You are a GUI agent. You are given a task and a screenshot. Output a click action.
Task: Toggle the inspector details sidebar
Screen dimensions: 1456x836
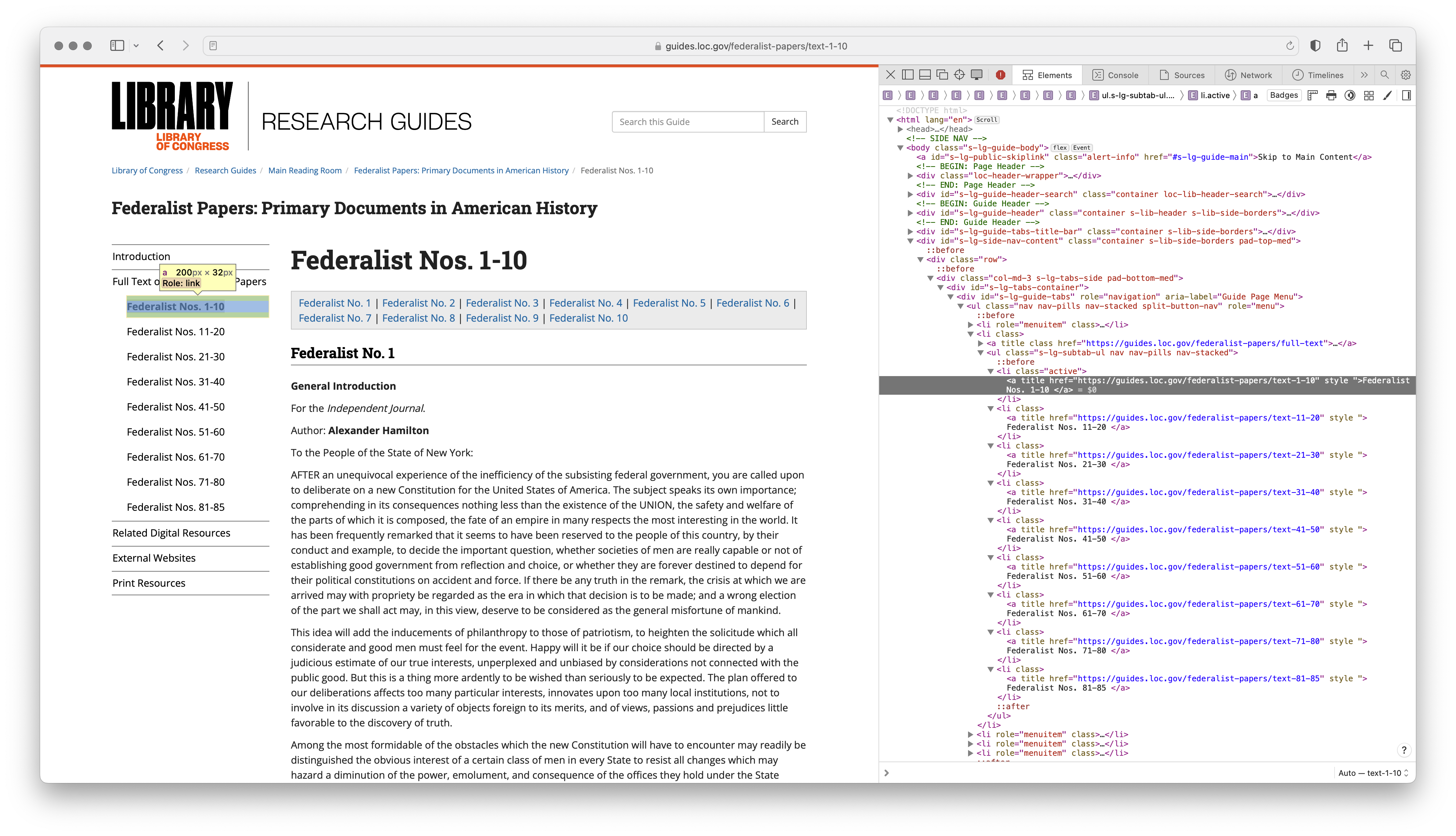point(1407,95)
